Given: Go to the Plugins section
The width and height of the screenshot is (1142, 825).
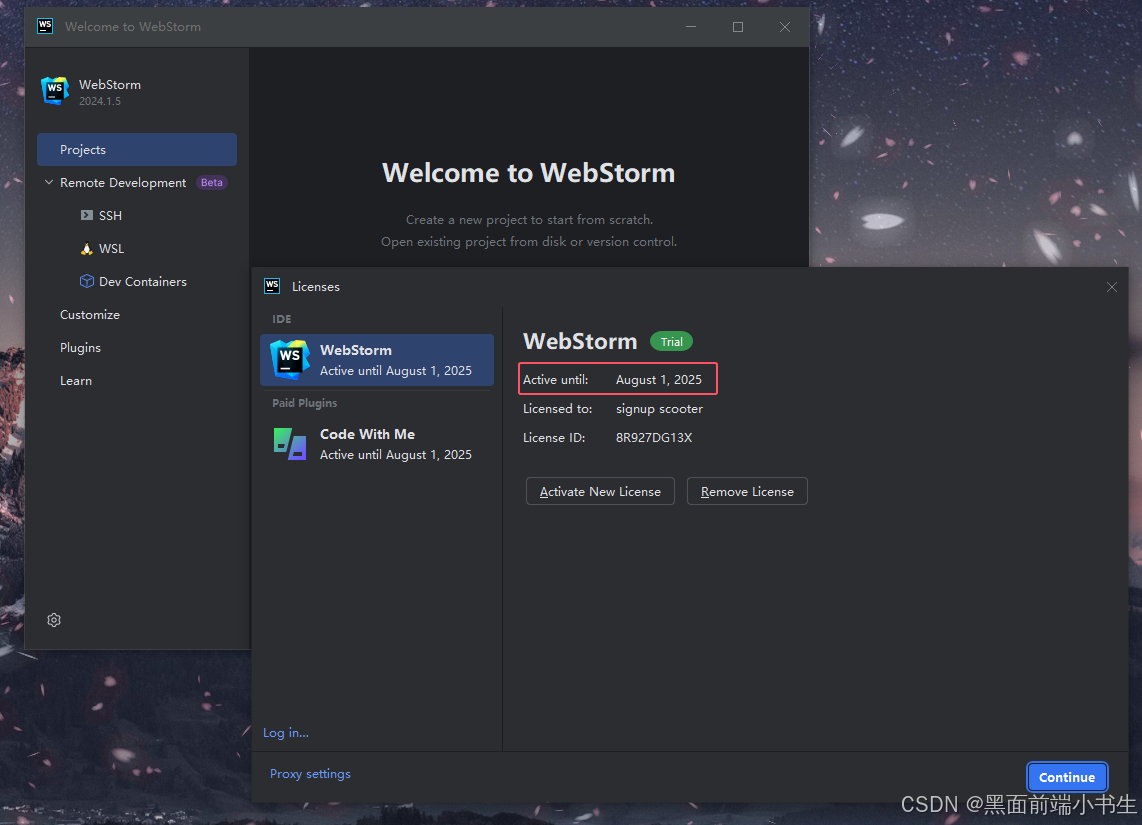Looking at the screenshot, I should click(80, 347).
